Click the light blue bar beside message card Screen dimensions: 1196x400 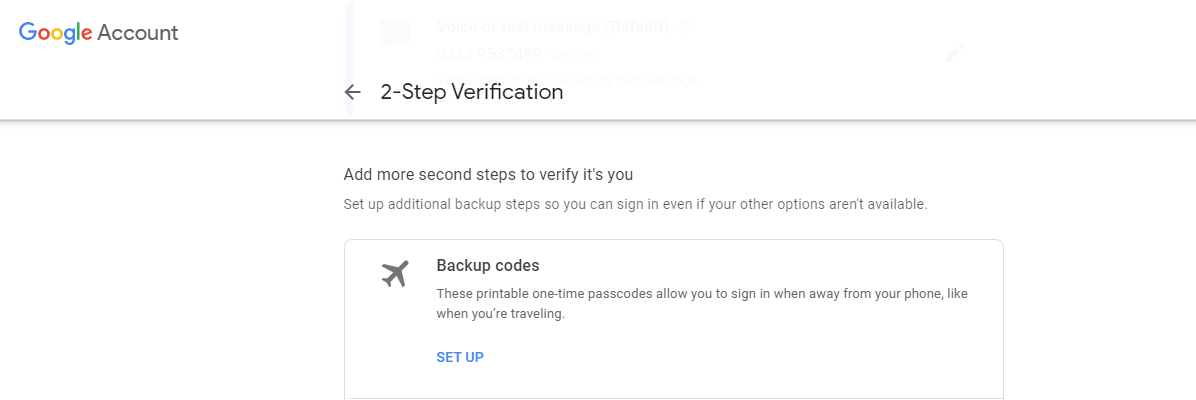(x=349, y=58)
